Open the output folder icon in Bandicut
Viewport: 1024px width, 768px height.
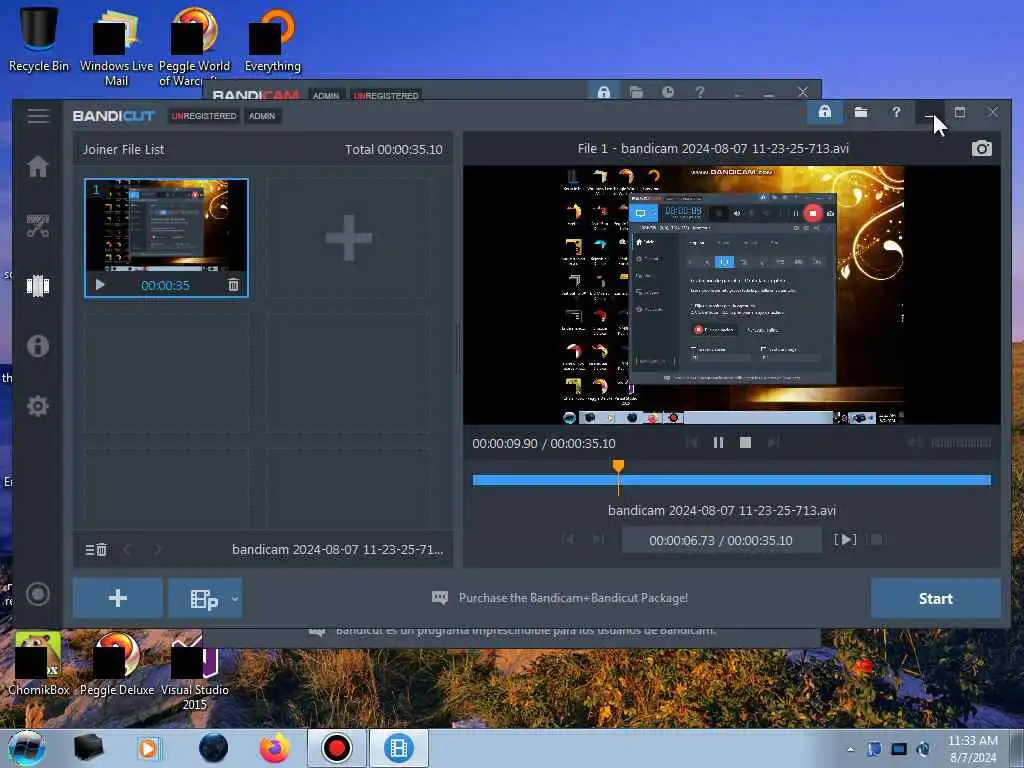[861, 112]
